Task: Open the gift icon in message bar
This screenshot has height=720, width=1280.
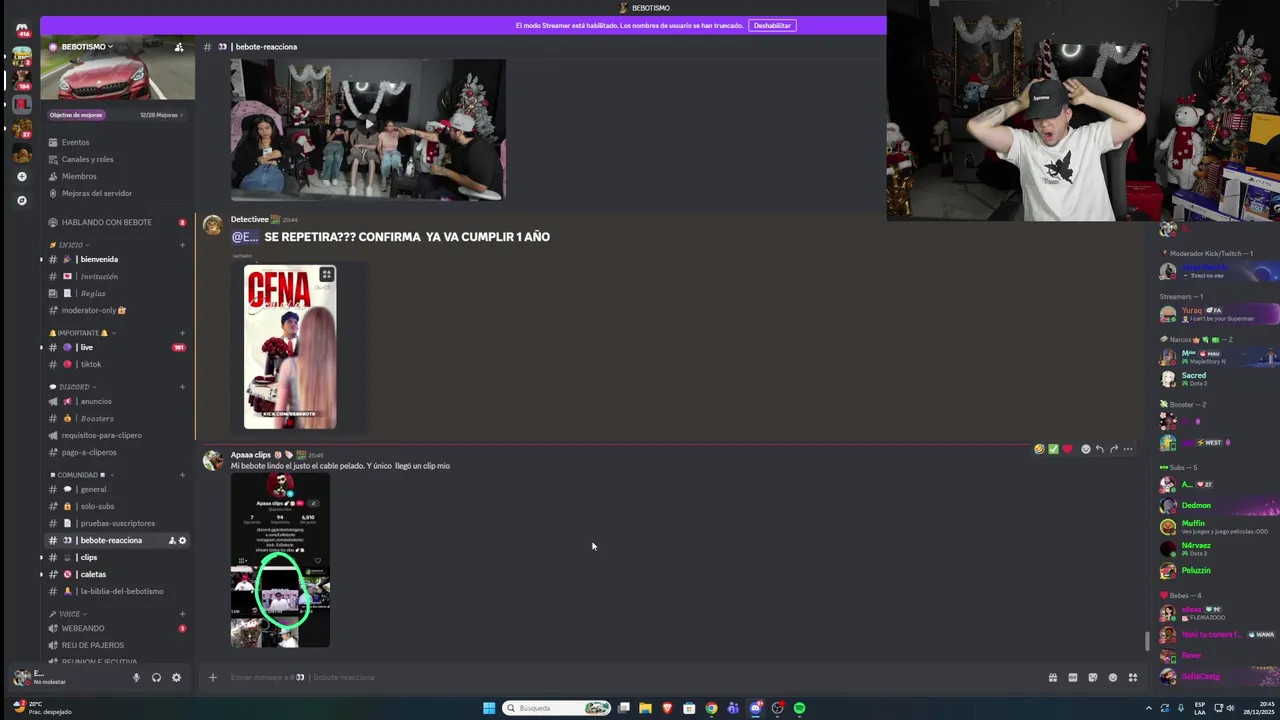Action: (1053, 677)
